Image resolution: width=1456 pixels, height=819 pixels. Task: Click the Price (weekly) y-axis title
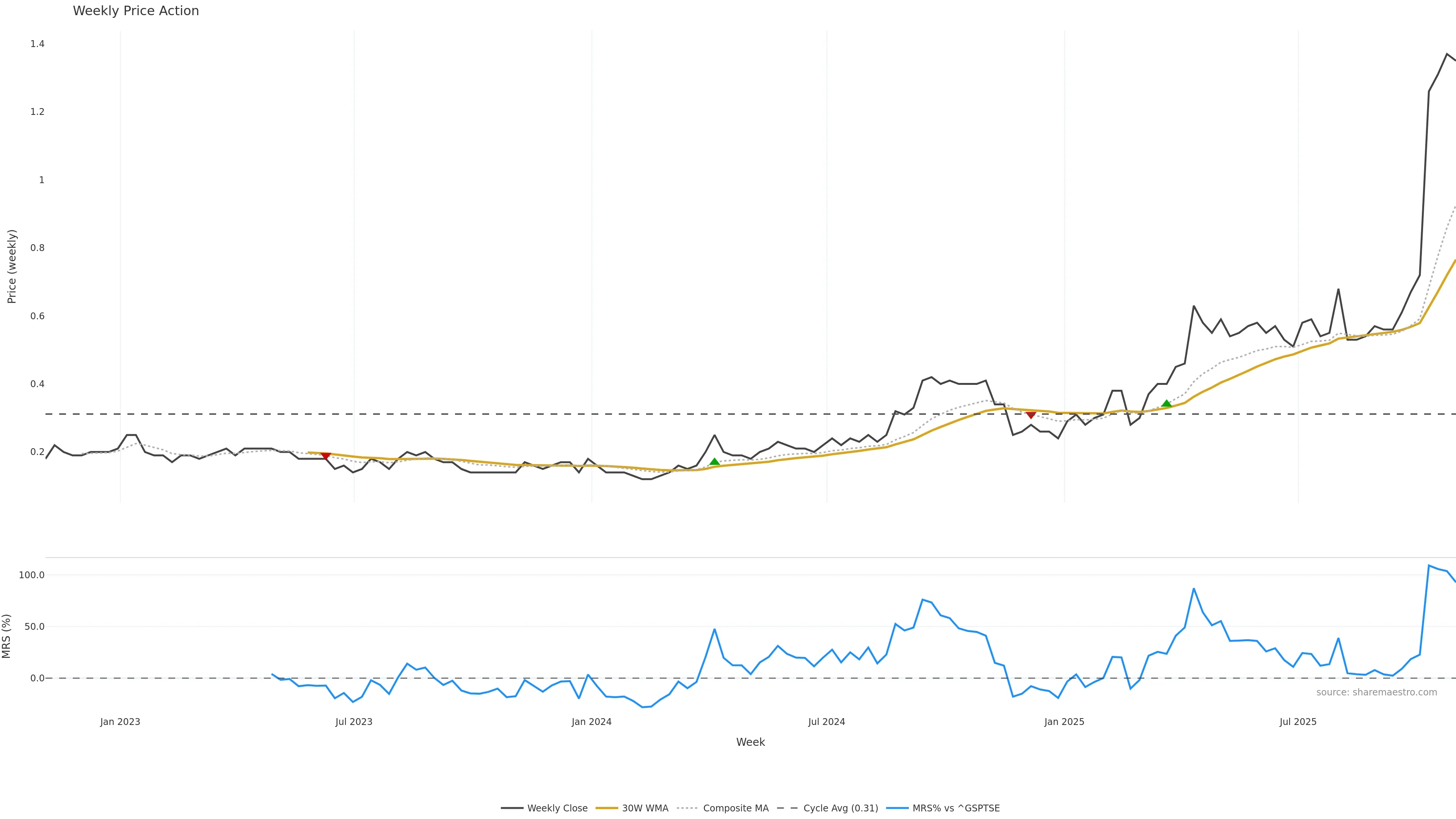coord(11,266)
